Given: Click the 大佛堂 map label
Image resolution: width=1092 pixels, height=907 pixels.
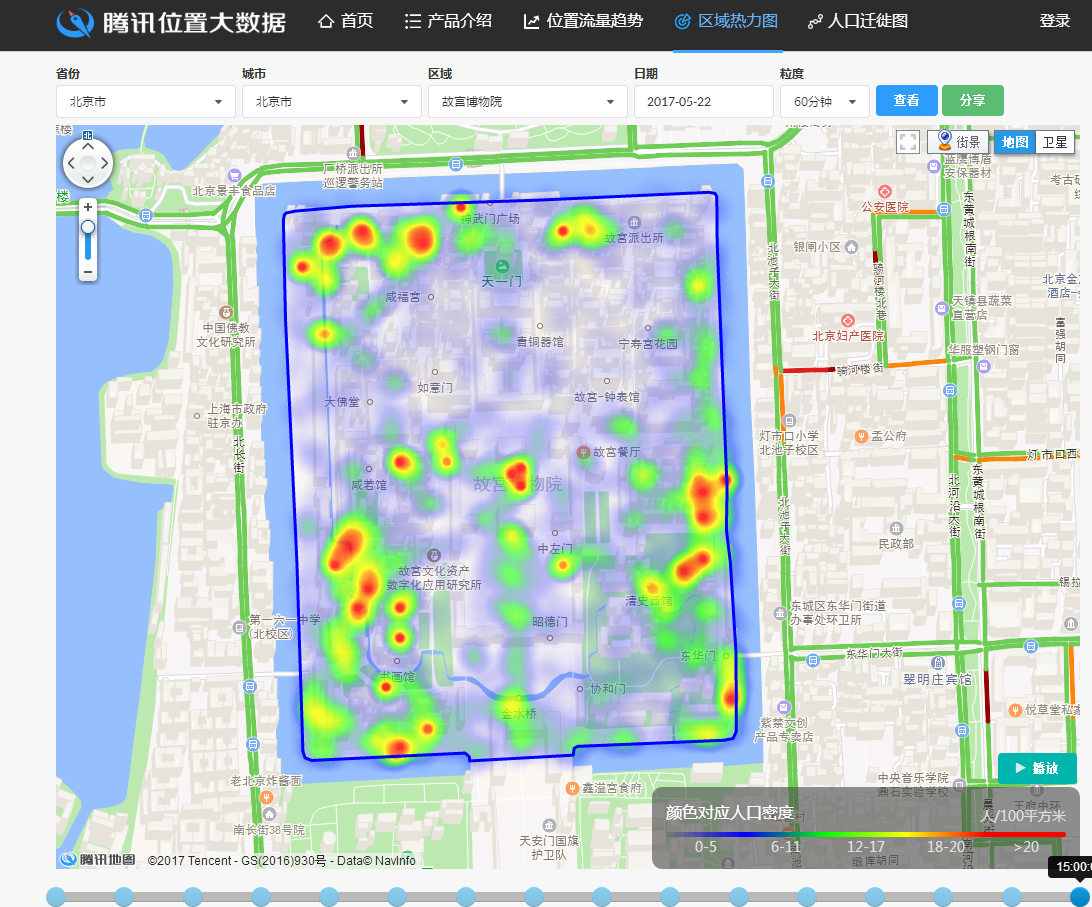Looking at the screenshot, I should pos(343,402).
